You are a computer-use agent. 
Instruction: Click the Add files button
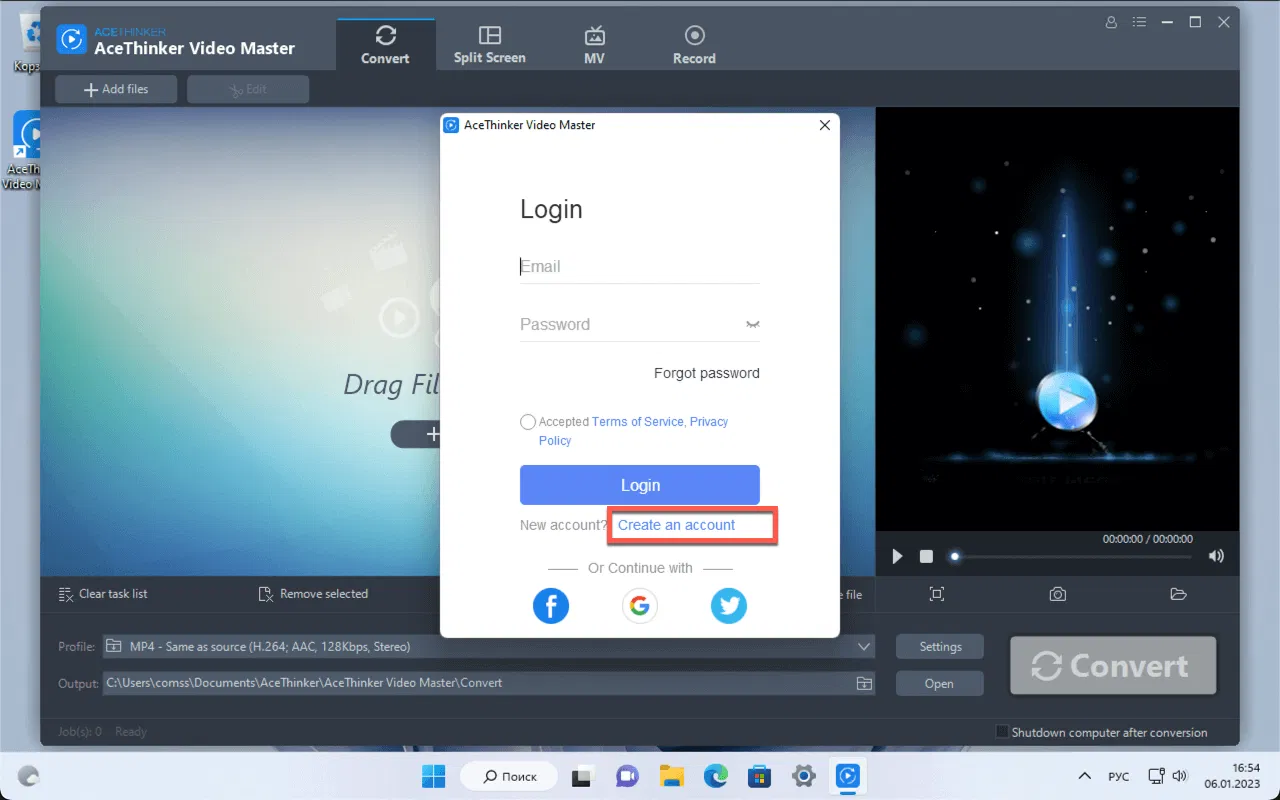point(116,89)
